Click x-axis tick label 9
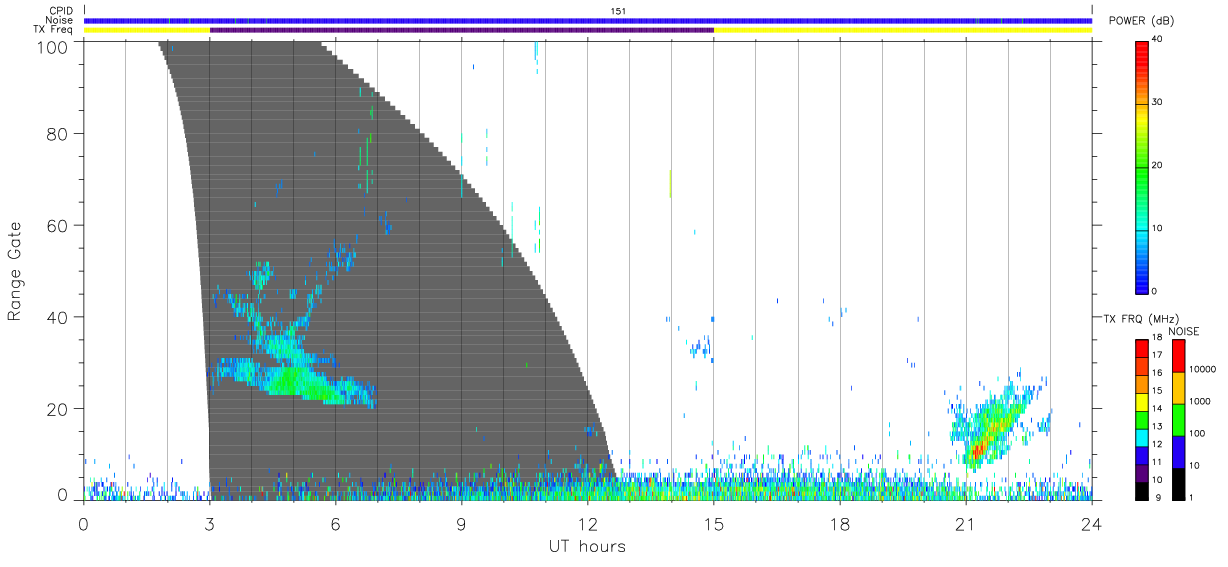 (462, 522)
